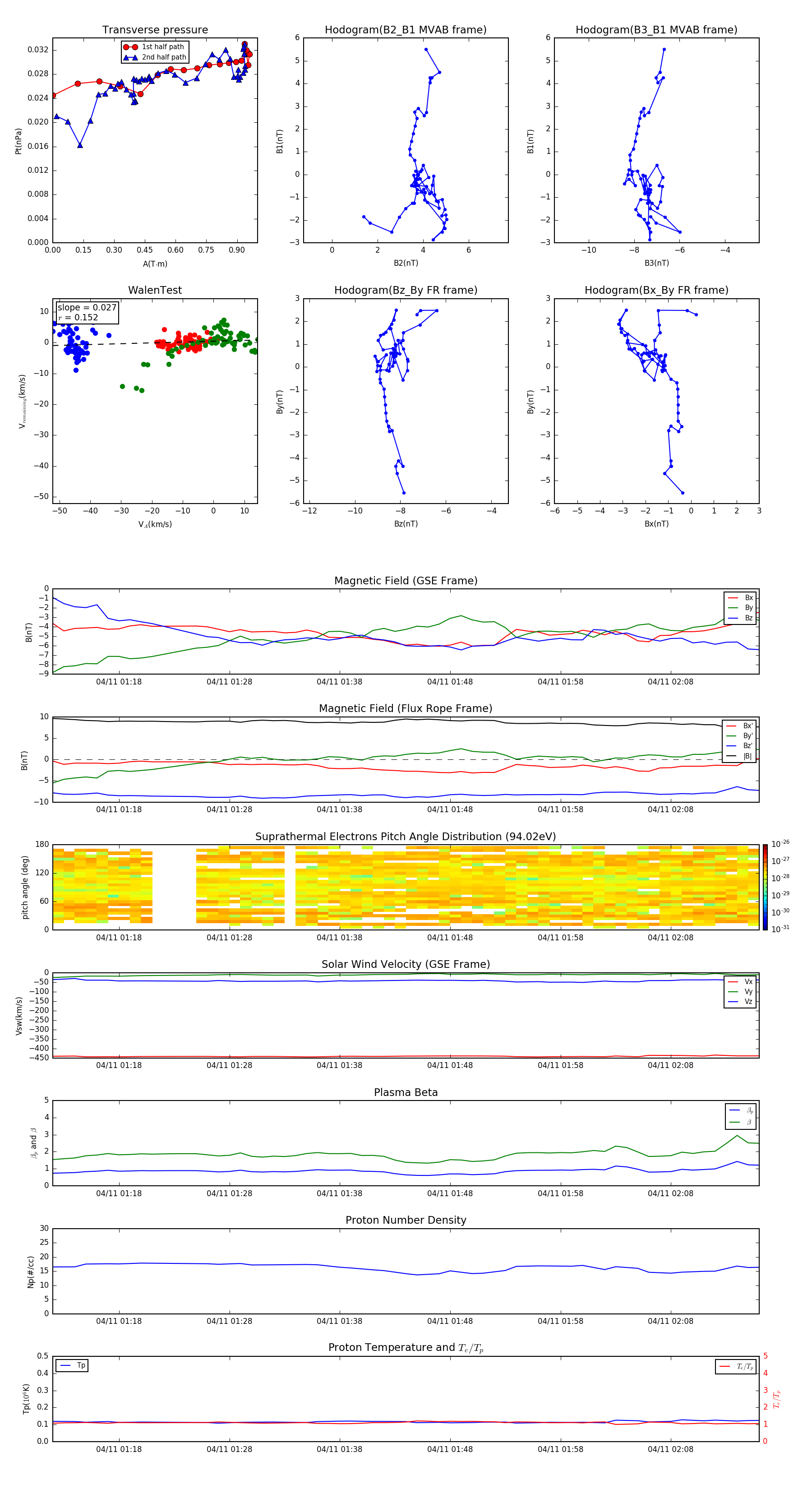
Task: Click the 'slope = 0.027' annotation
Action: tap(87, 308)
